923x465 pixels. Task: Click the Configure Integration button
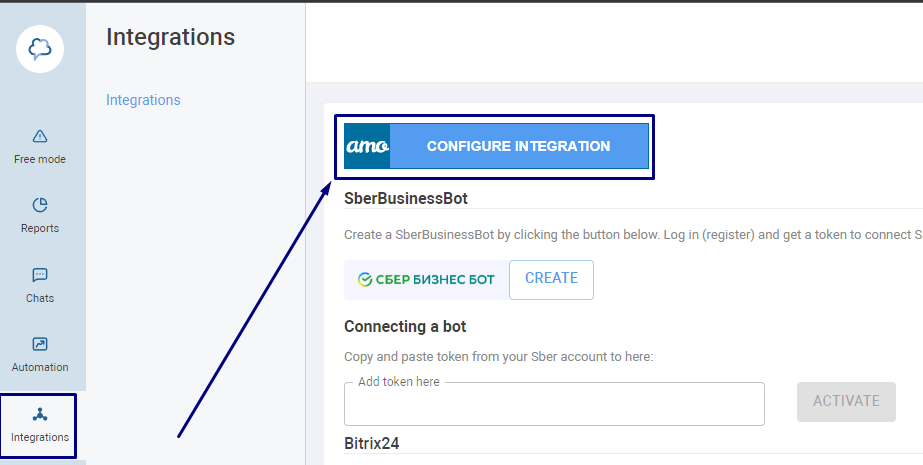pos(519,146)
